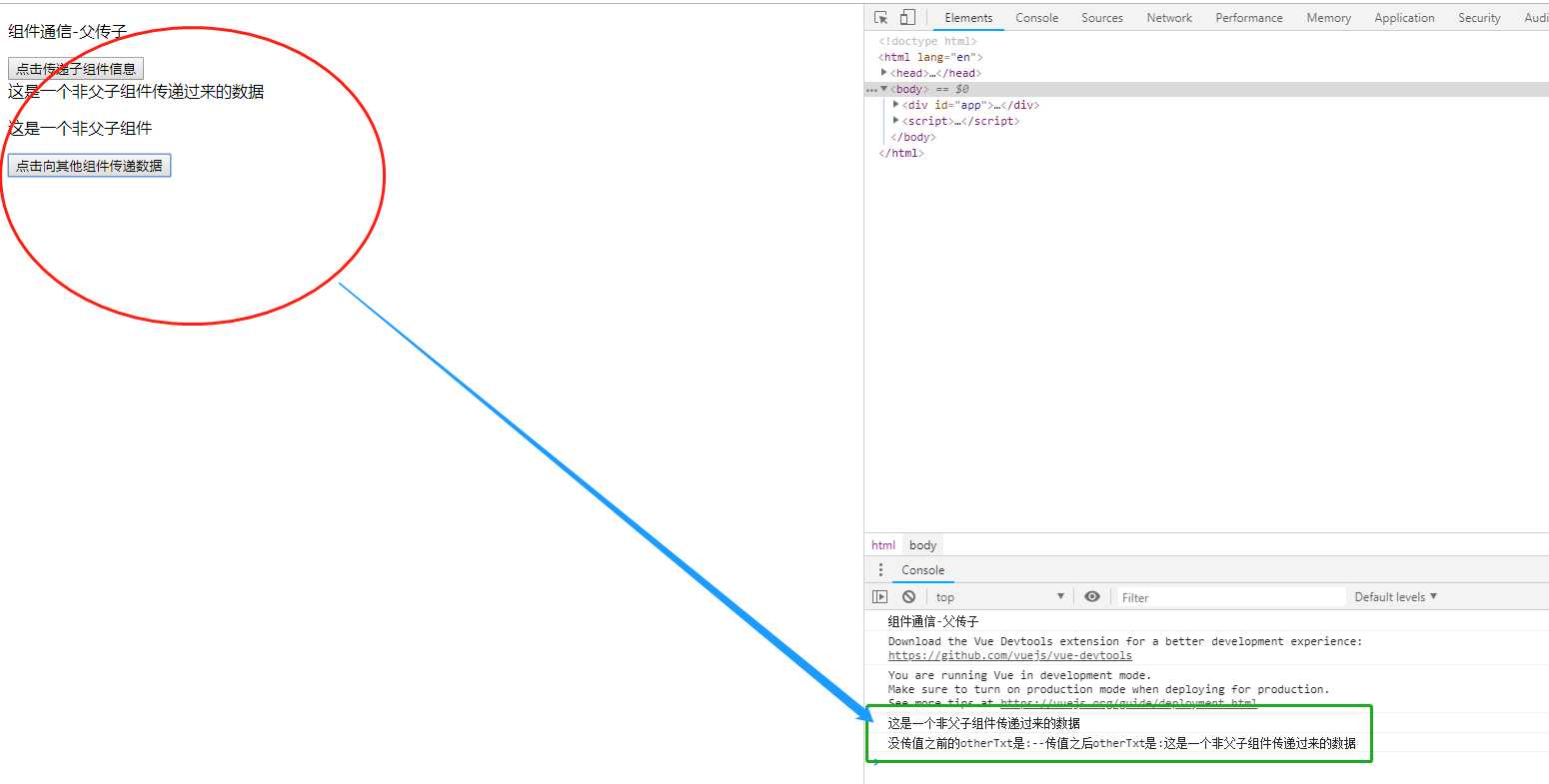Click the 点击向其他组件传递数据 button
Viewport: 1549px width, 784px height.
point(89,166)
